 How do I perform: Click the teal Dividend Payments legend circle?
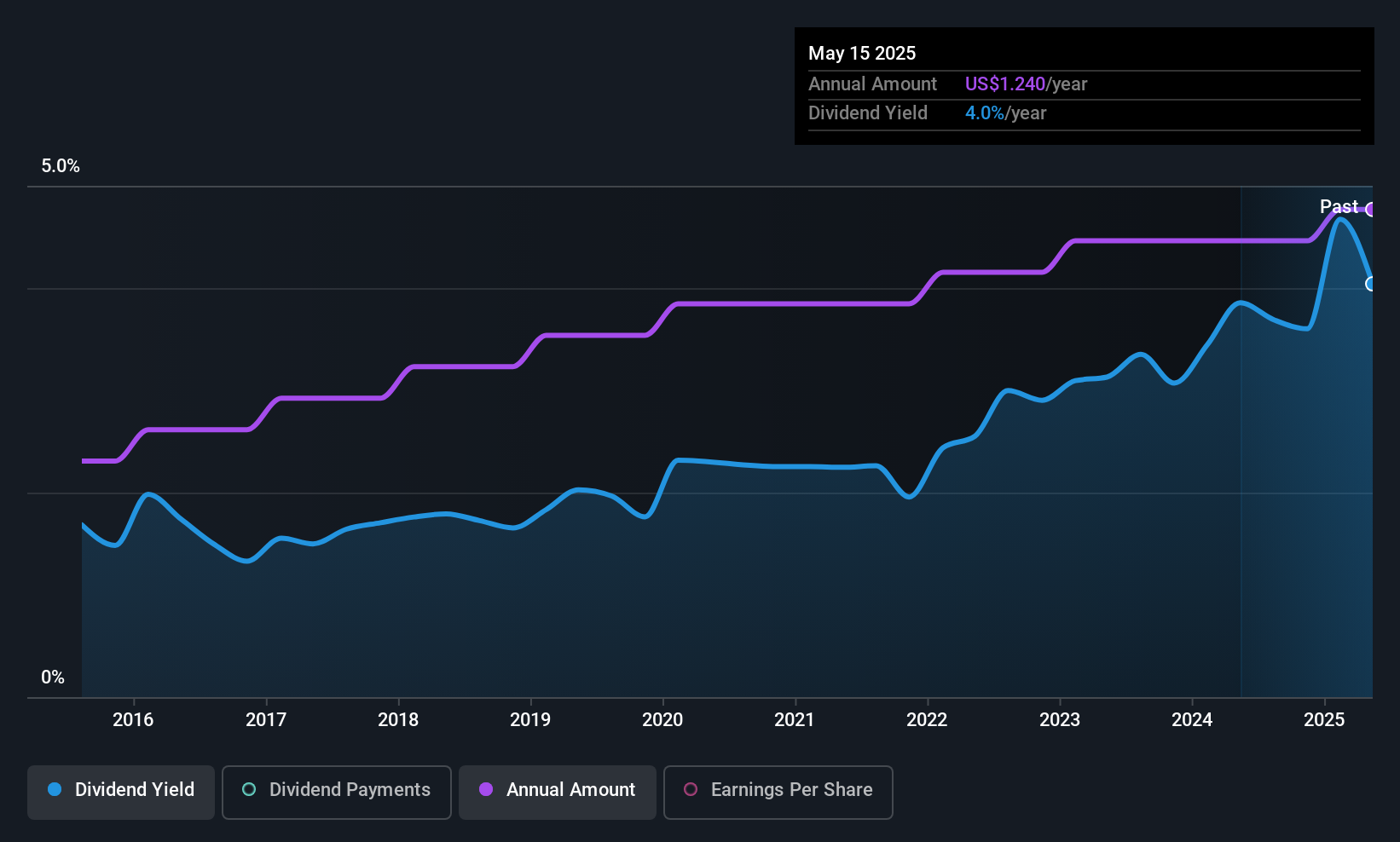249,789
